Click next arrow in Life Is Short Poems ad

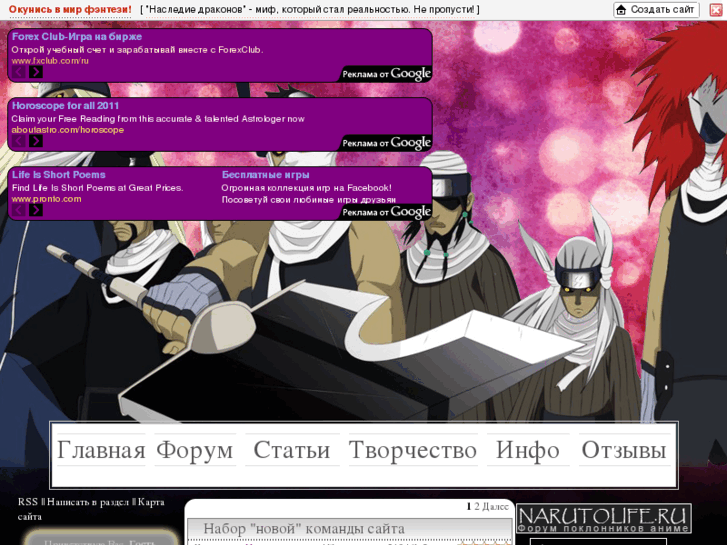(36, 210)
